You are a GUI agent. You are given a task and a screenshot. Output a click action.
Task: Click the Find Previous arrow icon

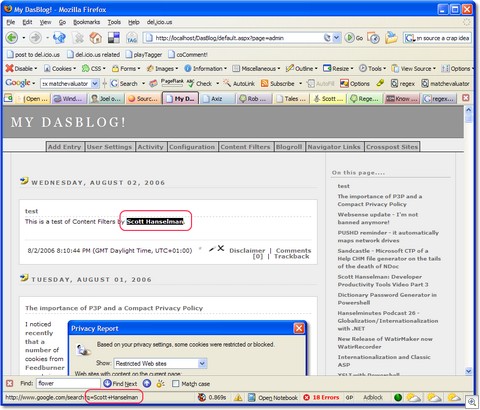pos(147,383)
